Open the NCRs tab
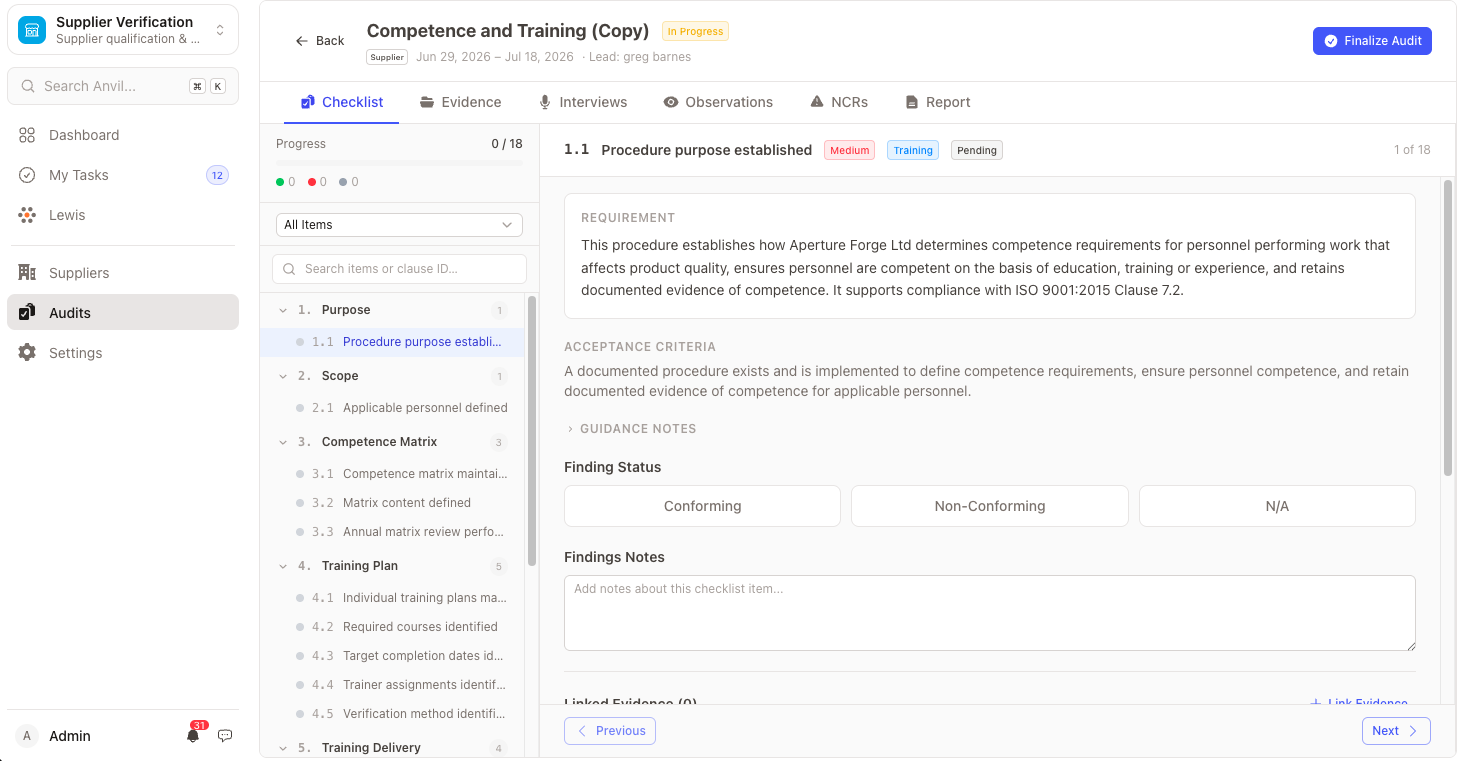 click(838, 102)
